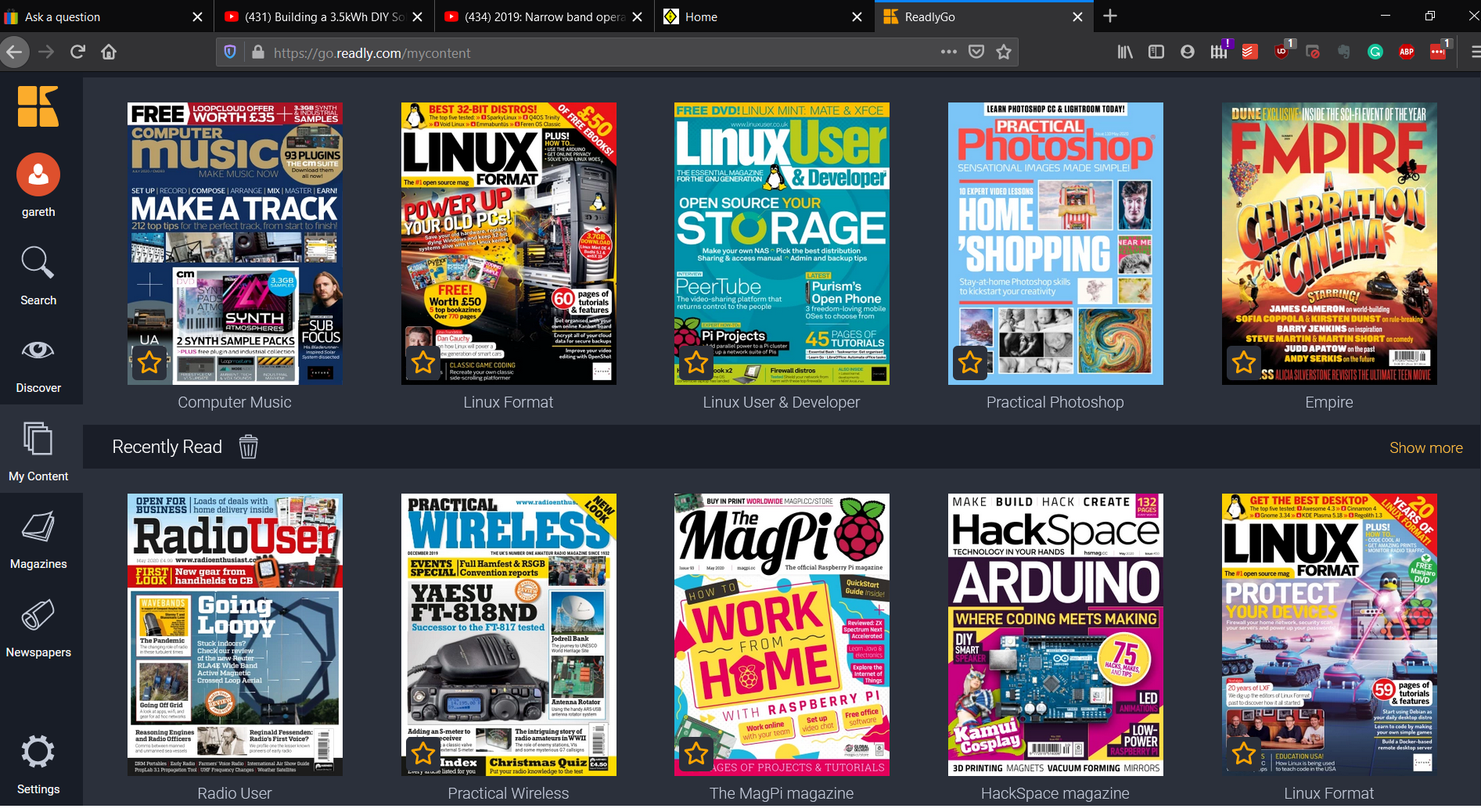Click the Recently Read heading
This screenshot has width=1481, height=812.
(167, 447)
